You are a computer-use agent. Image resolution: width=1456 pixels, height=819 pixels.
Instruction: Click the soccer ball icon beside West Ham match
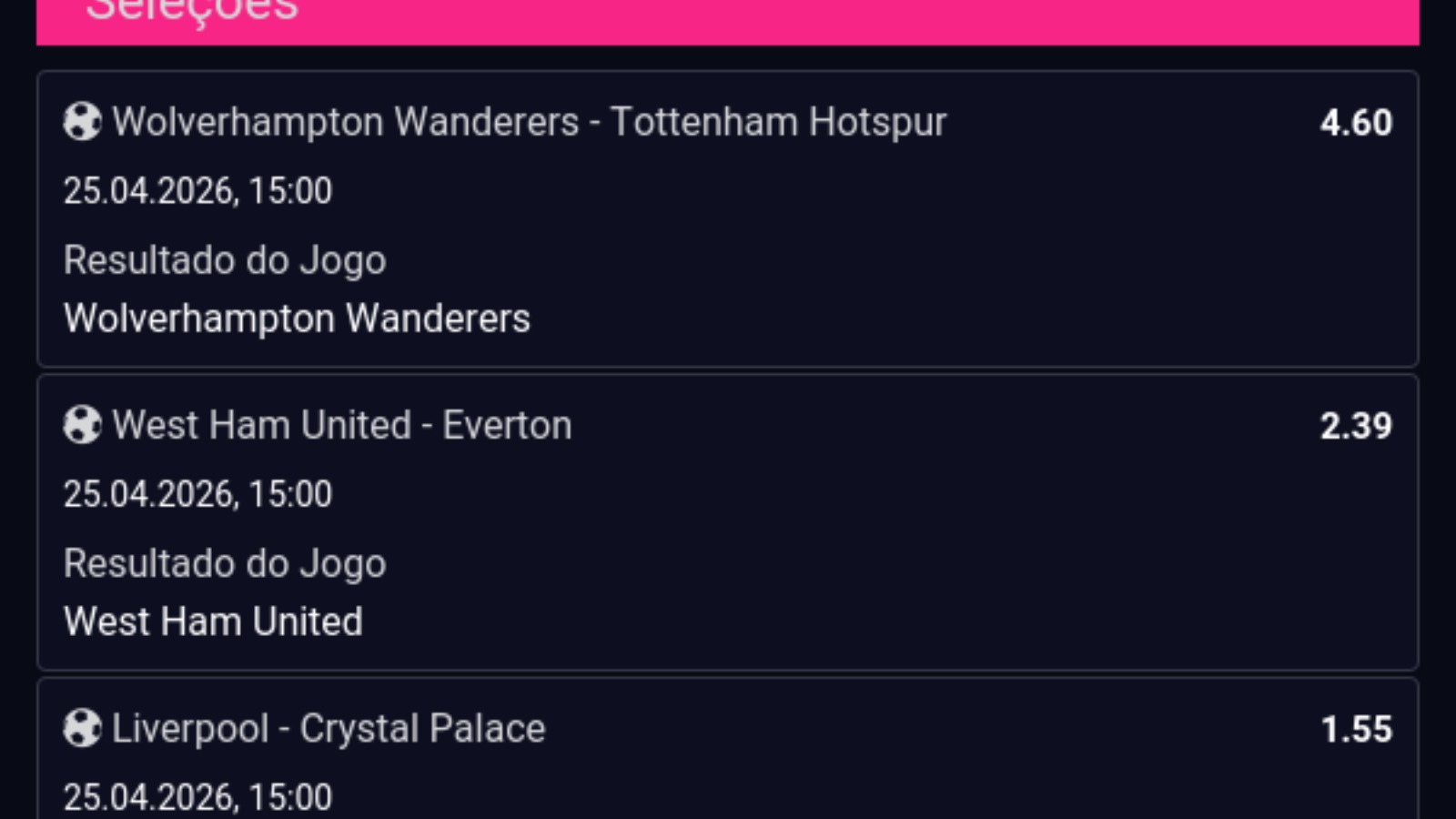[82, 425]
